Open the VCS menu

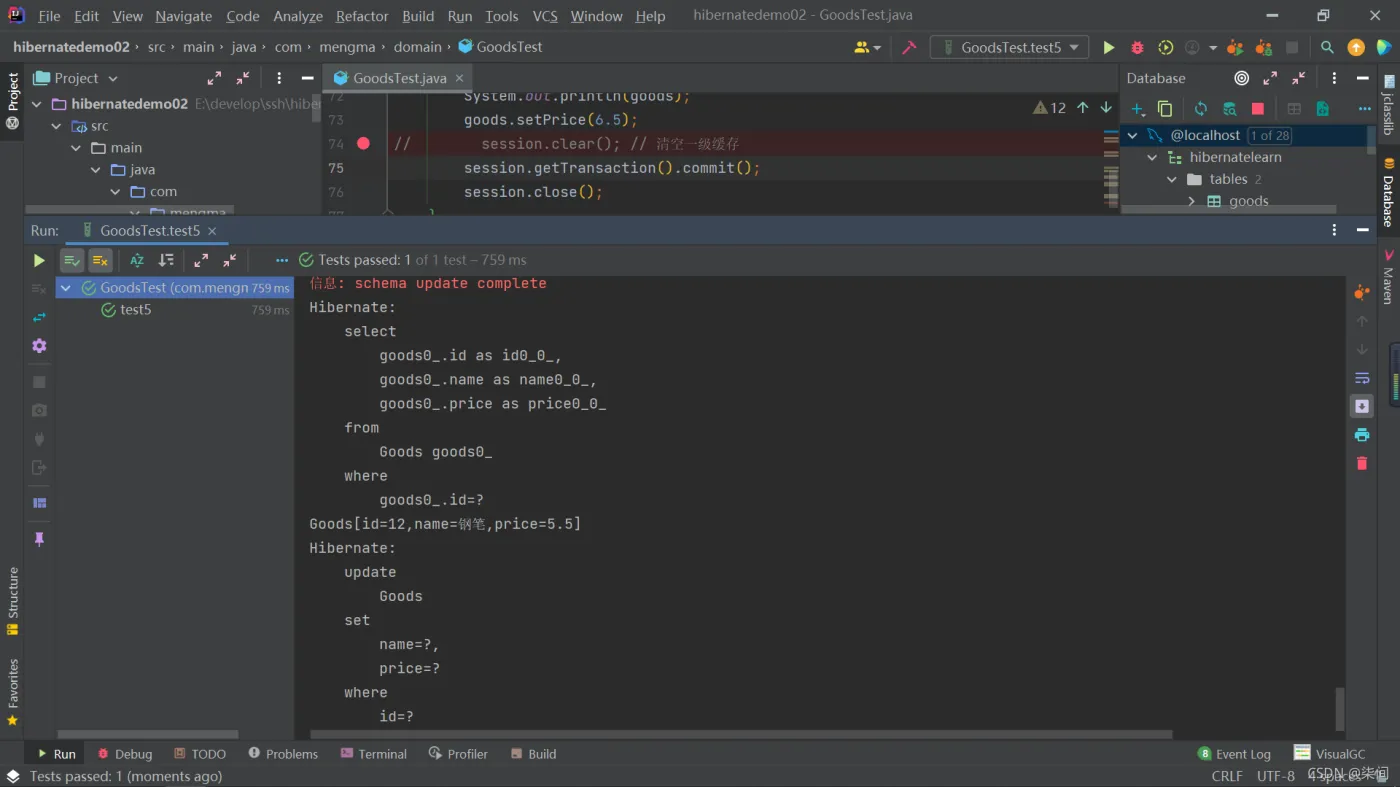coord(545,16)
